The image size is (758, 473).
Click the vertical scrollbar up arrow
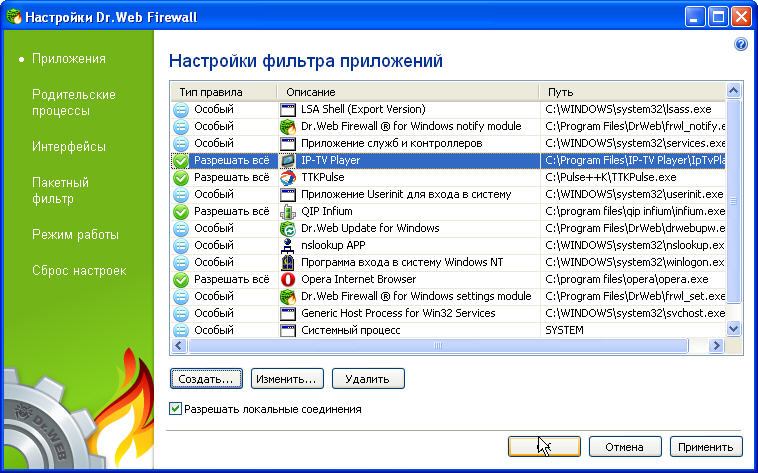[x=733, y=90]
